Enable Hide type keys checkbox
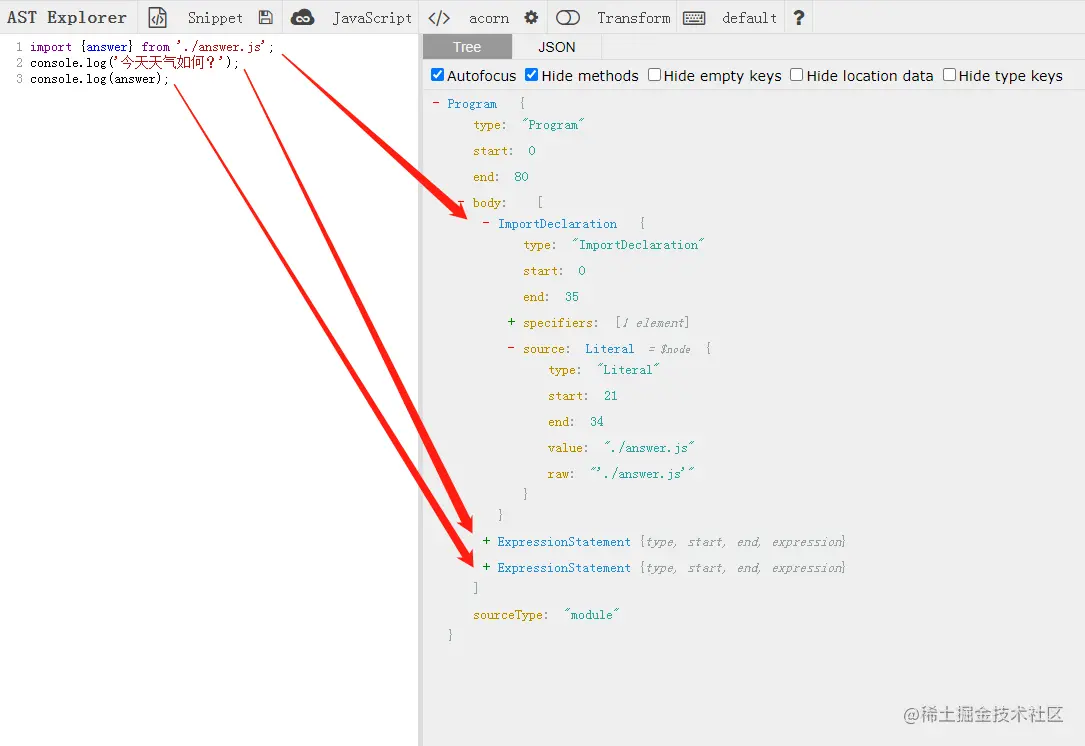This screenshot has width=1085, height=746. 949,75
